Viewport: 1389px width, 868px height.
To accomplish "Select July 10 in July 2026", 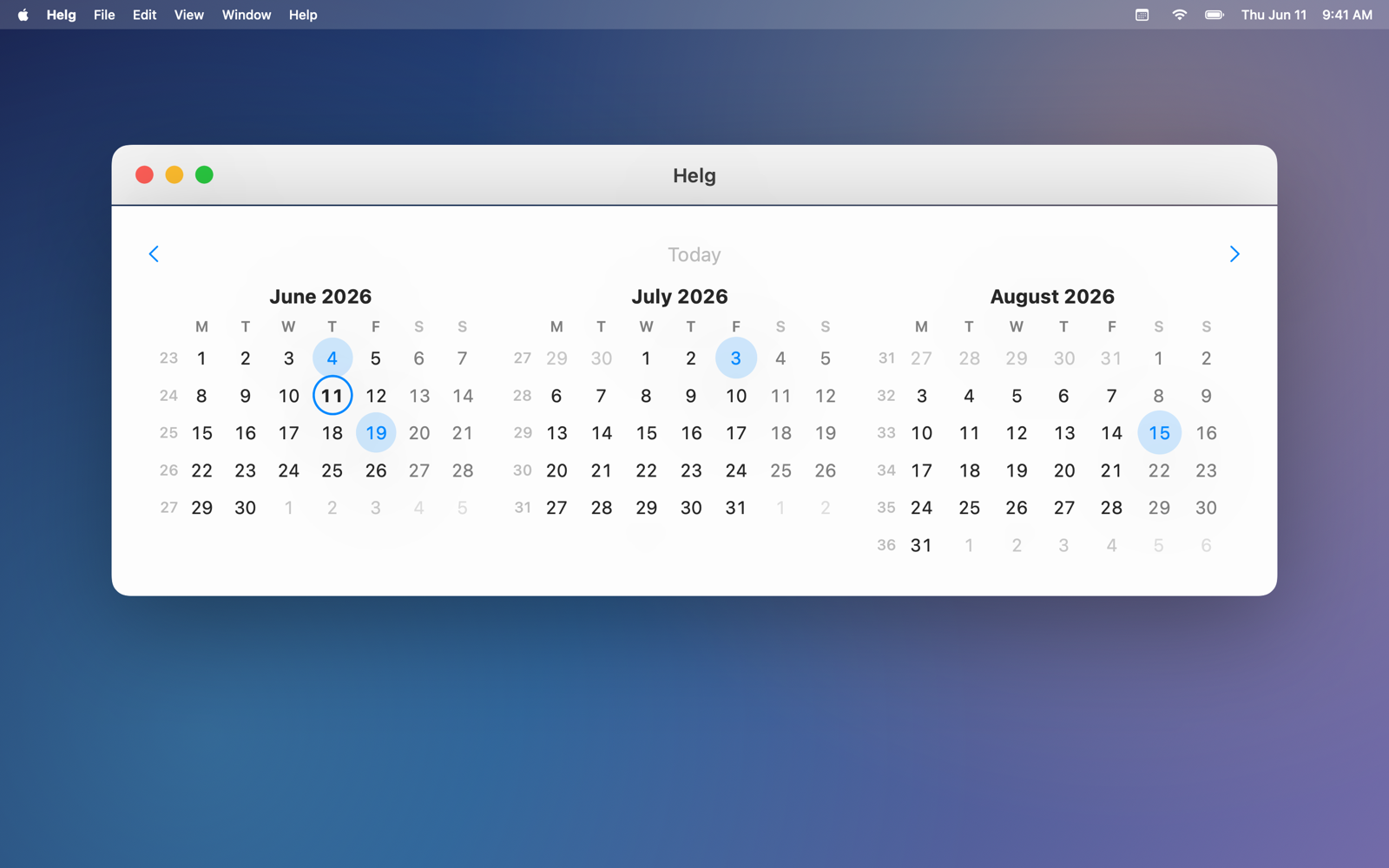I will point(736,396).
